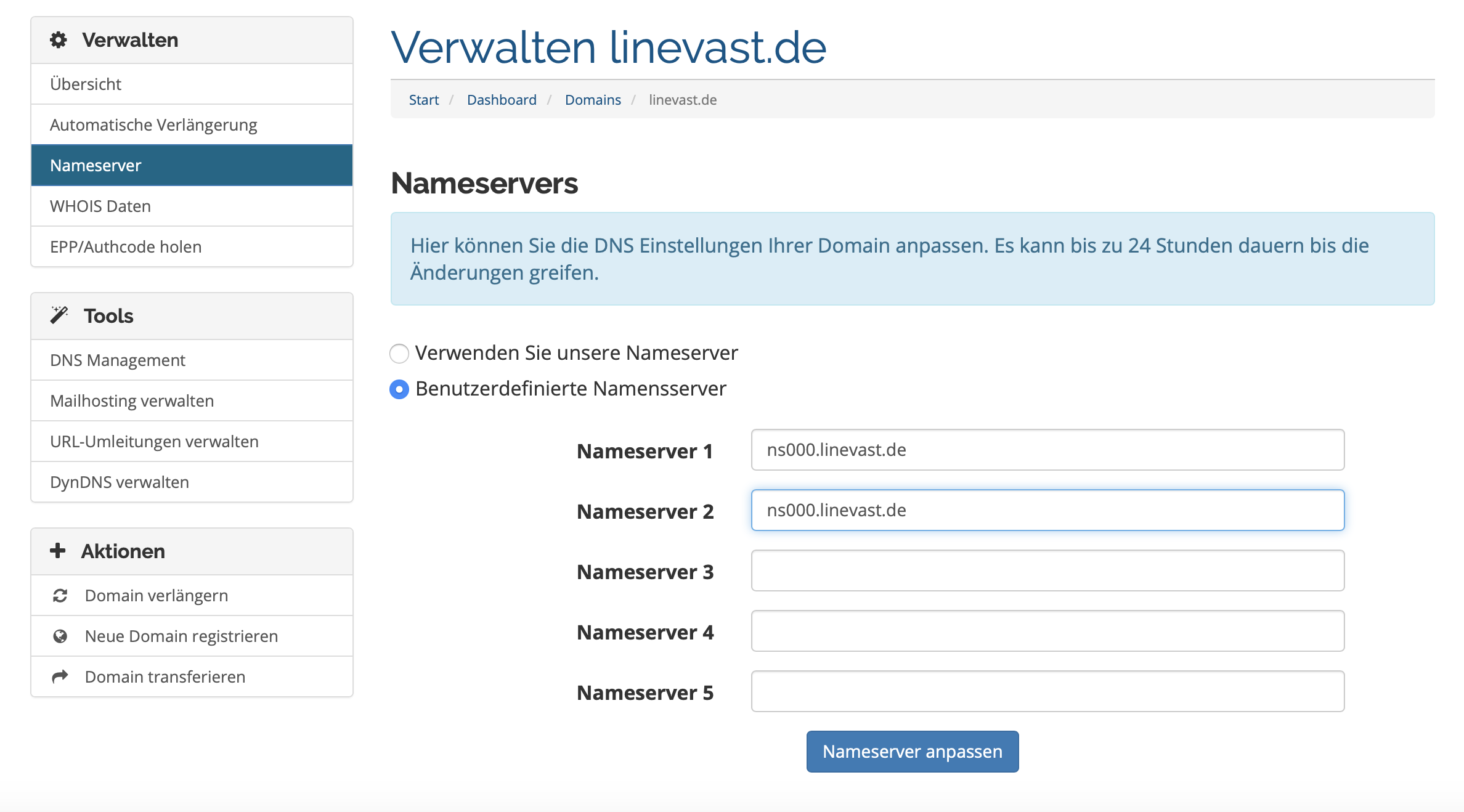Open DynDNS verwalten
Screen dimensions: 1464x812
192,482
